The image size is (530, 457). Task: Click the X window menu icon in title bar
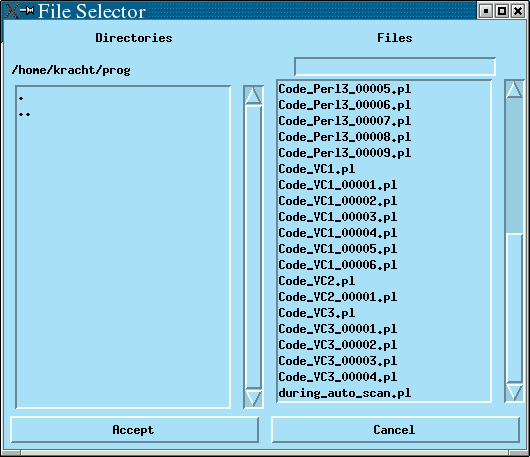pyautogui.click(x=12, y=11)
